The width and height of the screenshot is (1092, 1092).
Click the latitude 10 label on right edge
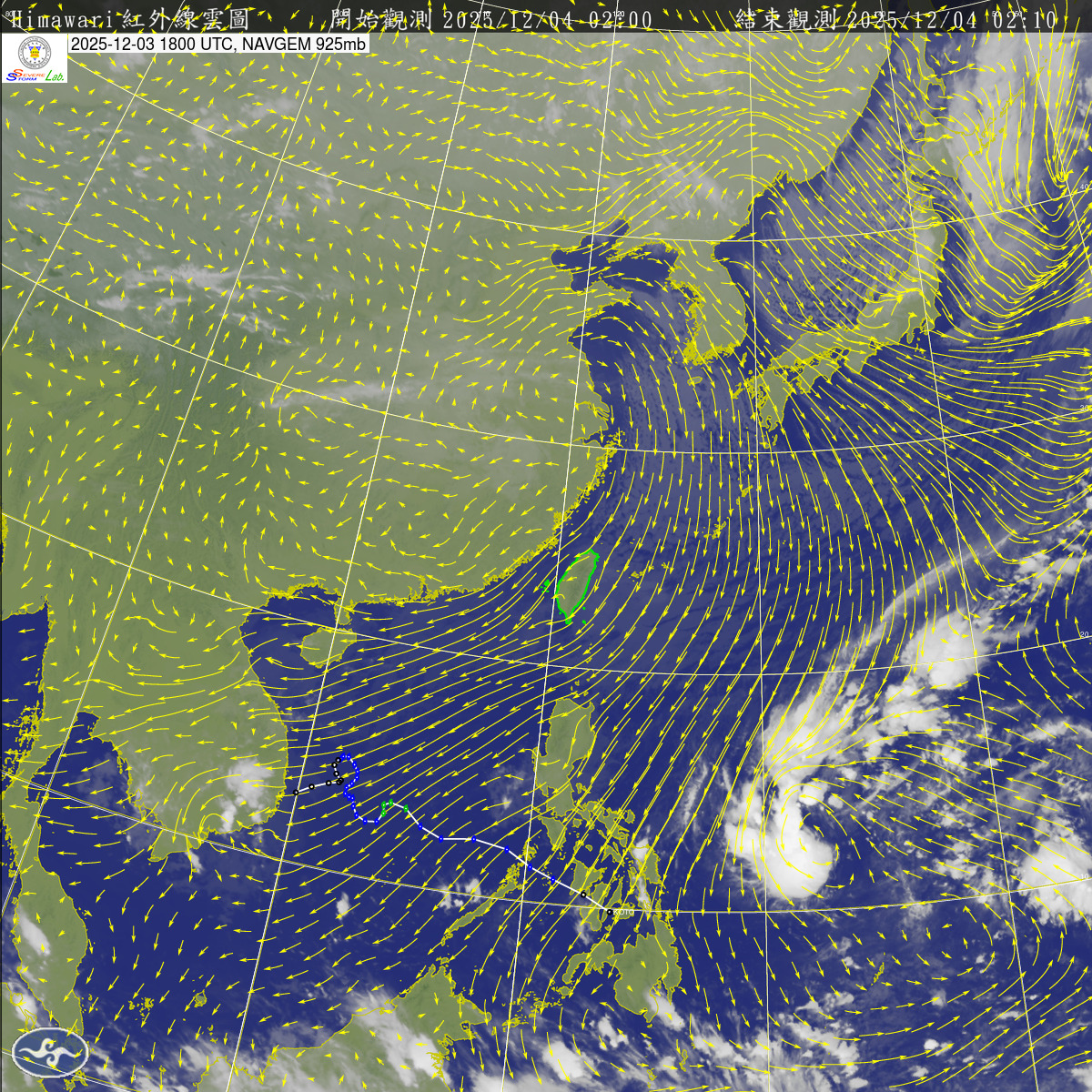tap(1084, 876)
